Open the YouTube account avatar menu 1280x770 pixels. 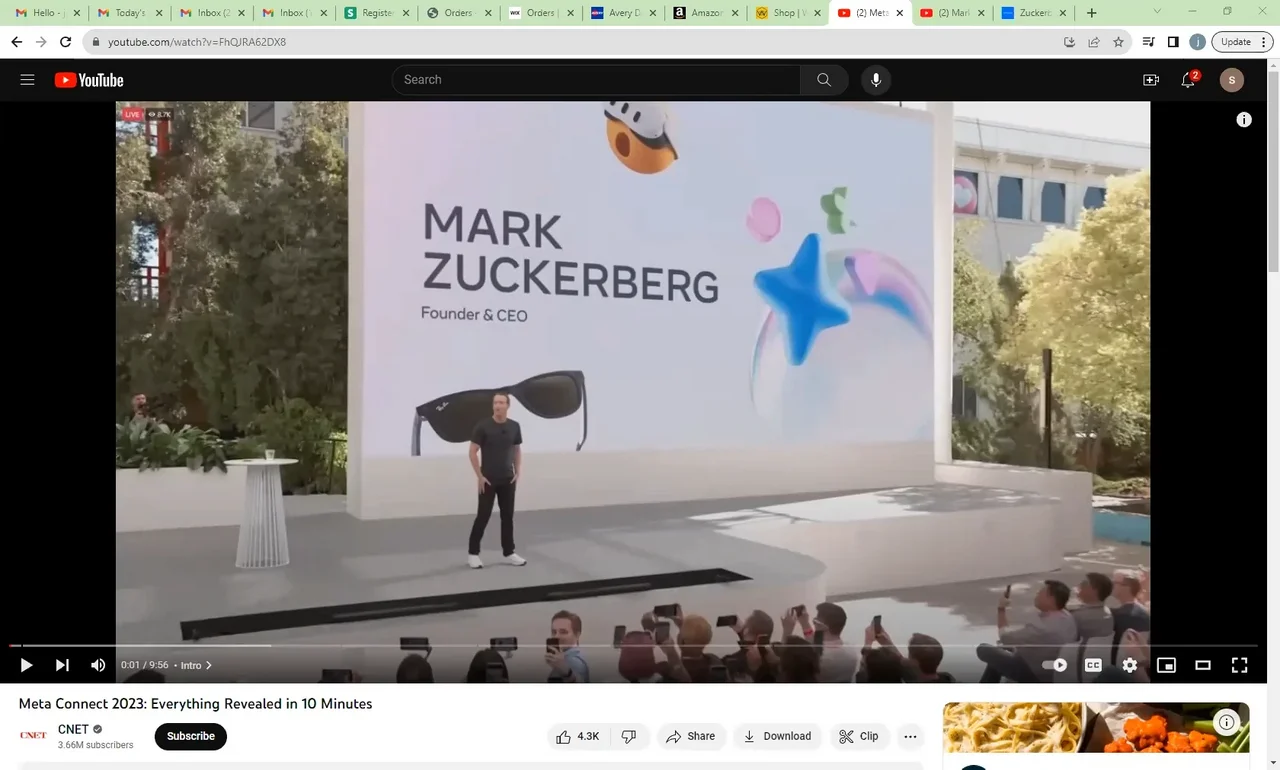pos(1232,80)
